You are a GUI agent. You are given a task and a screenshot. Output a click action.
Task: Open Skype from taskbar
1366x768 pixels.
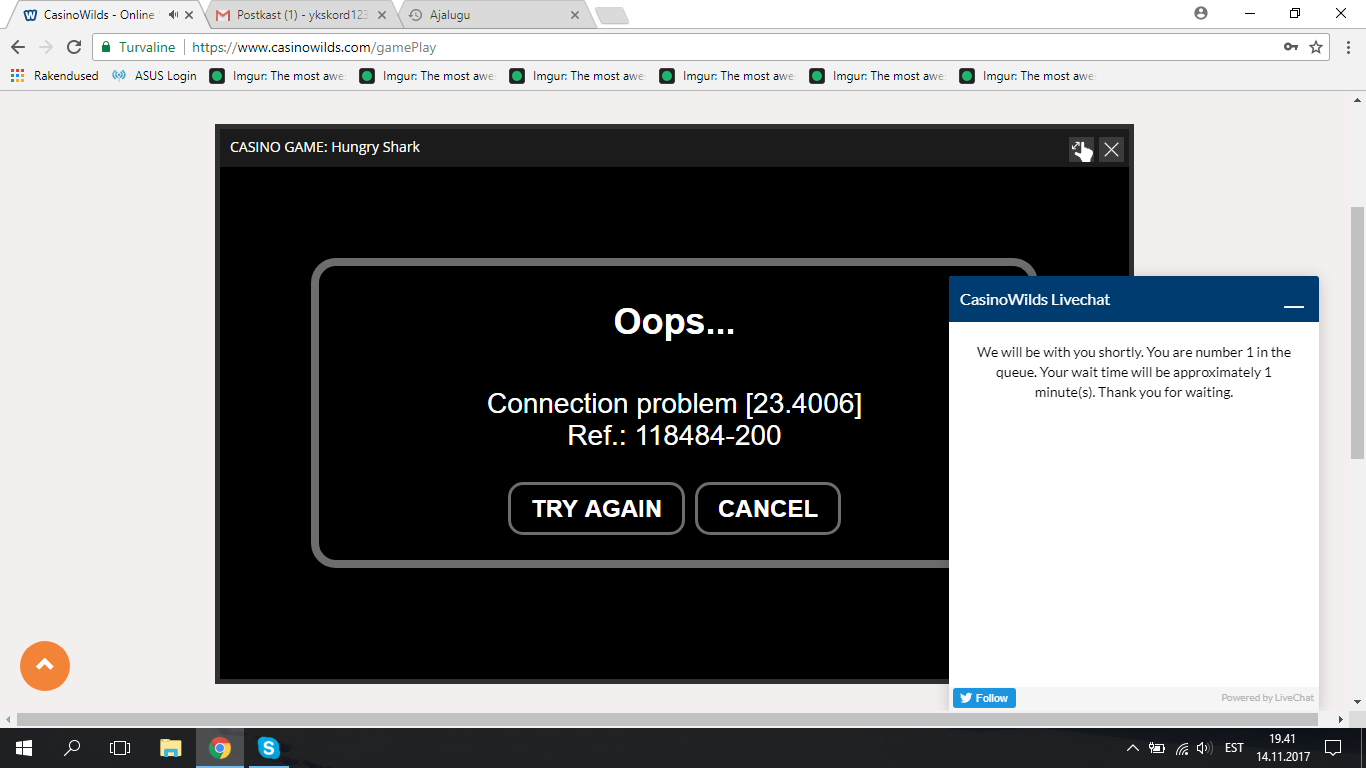coord(268,748)
